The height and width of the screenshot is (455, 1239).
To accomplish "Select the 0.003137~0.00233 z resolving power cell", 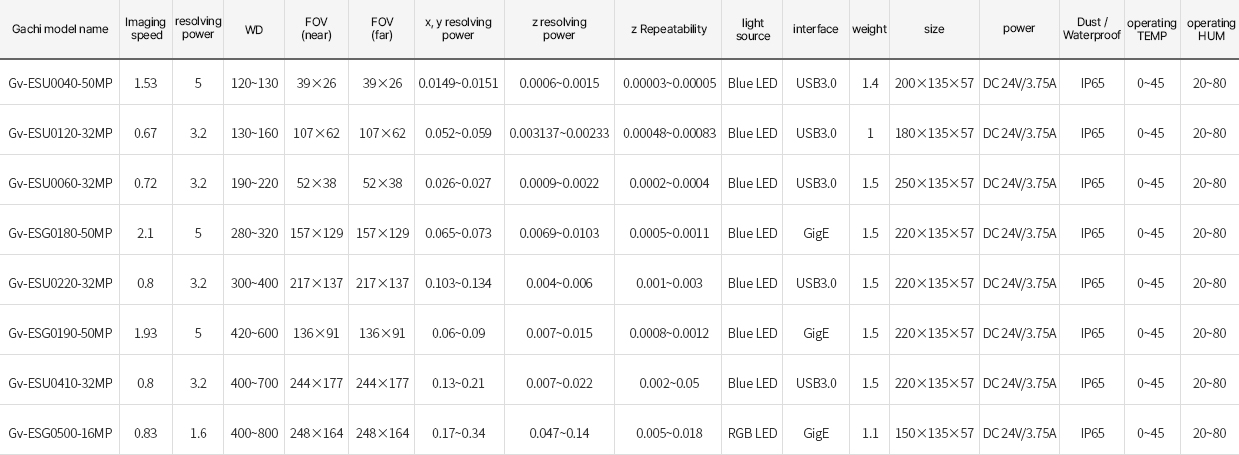I will coord(559,133).
